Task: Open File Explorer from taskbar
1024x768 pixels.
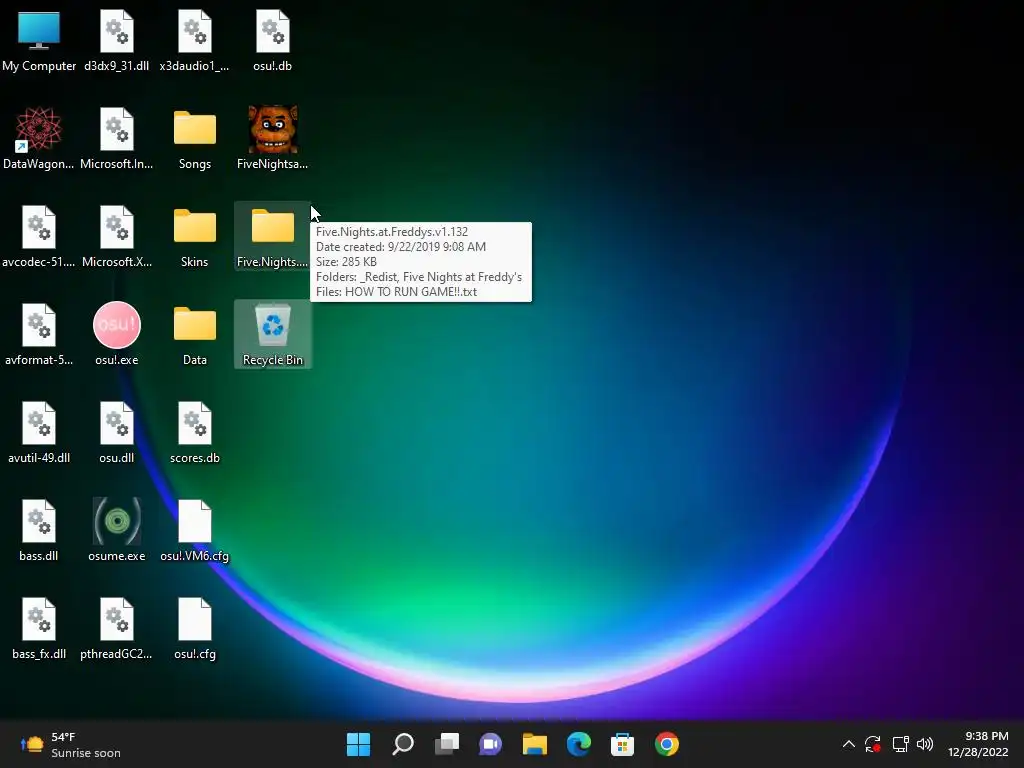Action: (x=535, y=744)
